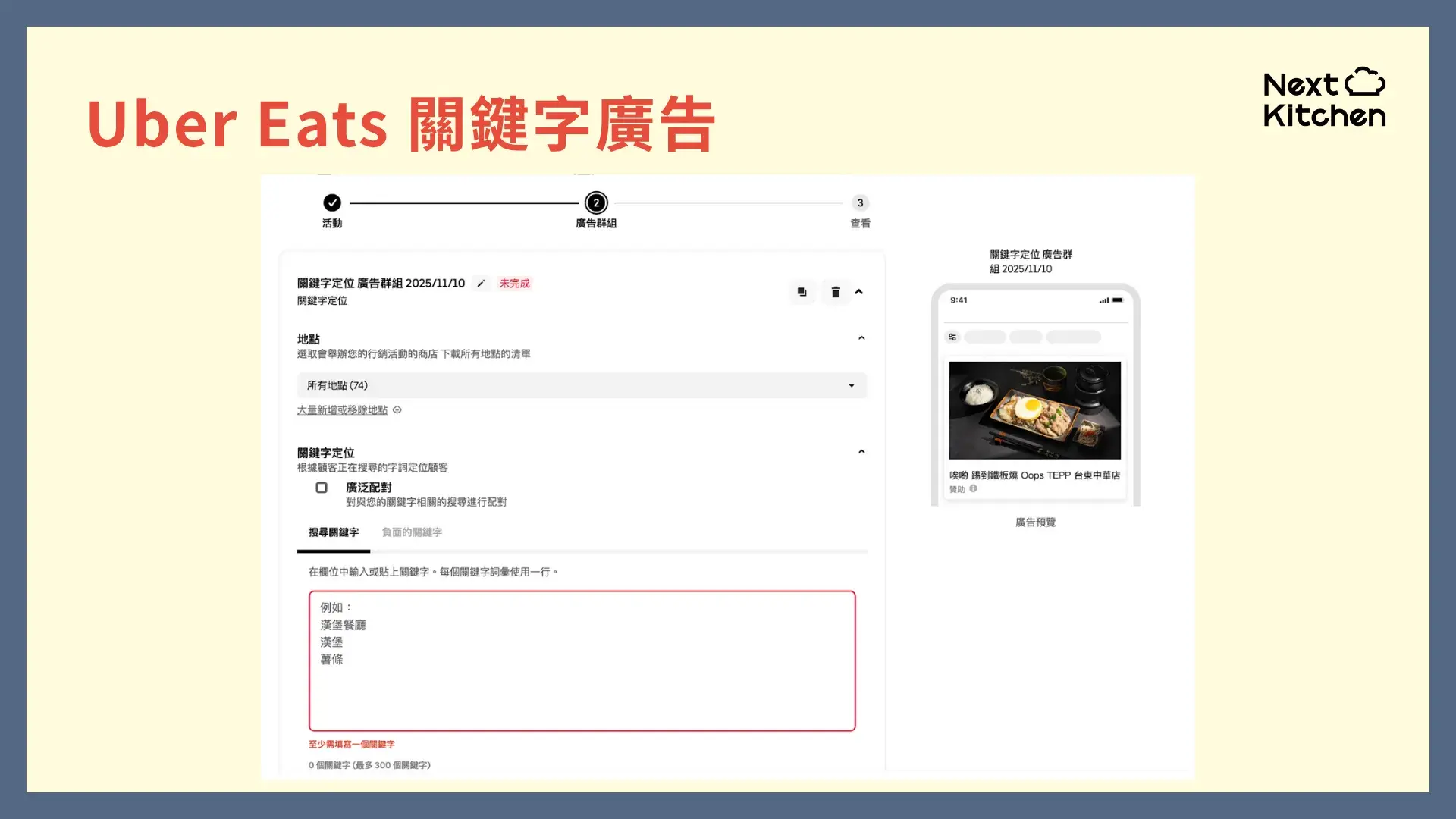This screenshot has width=1456, height=819.
Task: Jump to step 3 查看 on stepper
Action: pos(859,202)
